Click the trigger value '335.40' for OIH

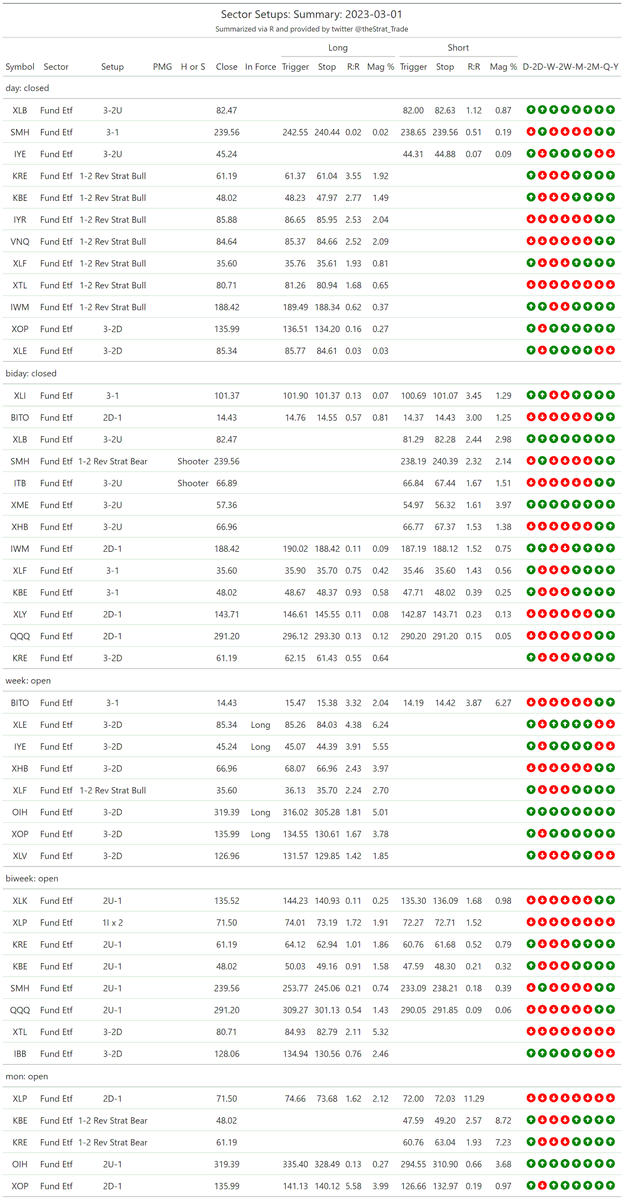(x=295, y=1164)
